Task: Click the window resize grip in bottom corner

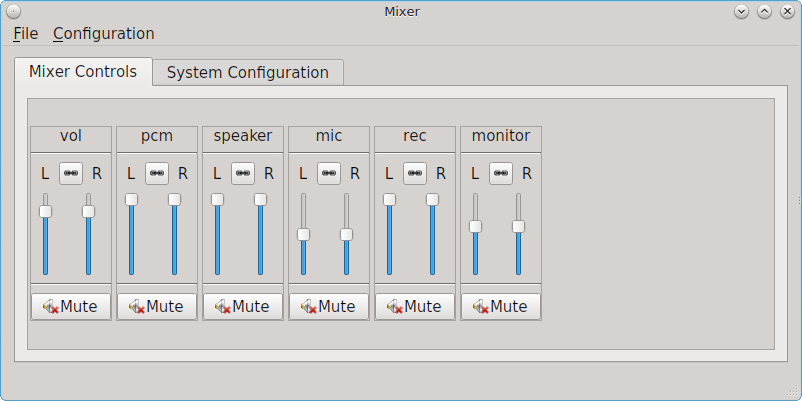Action: 794,393
